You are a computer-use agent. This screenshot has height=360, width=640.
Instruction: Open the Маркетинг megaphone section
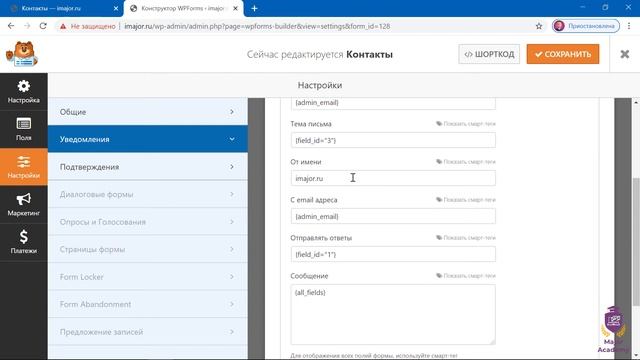click(24, 204)
